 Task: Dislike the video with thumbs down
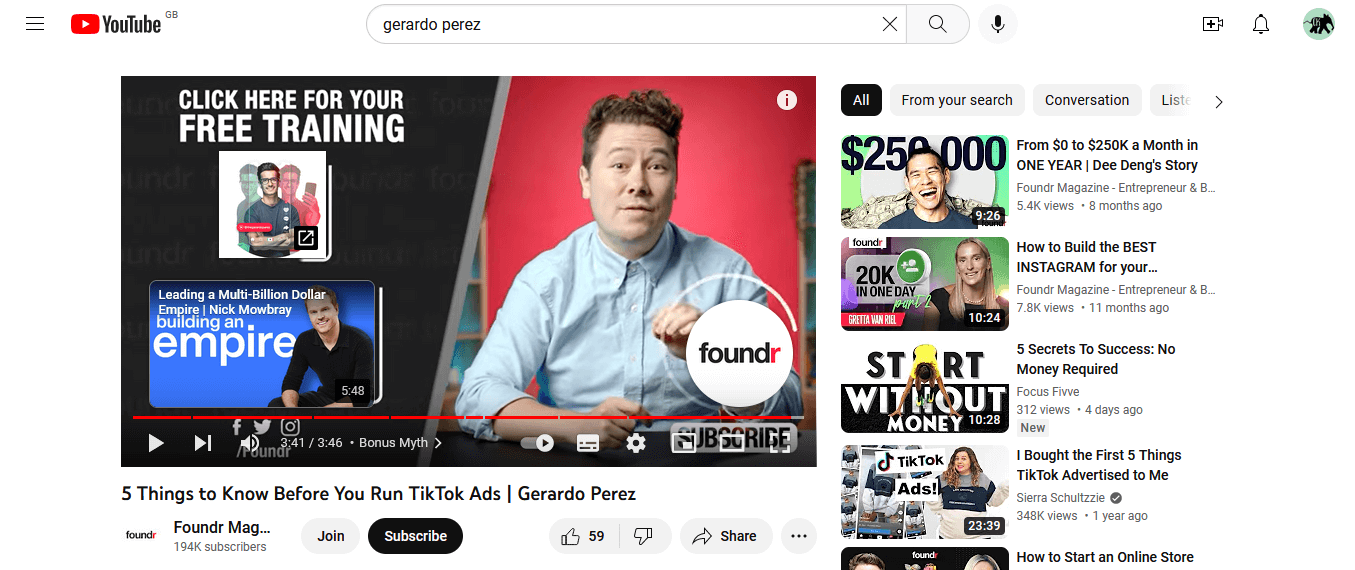pyautogui.click(x=644, y=536)
